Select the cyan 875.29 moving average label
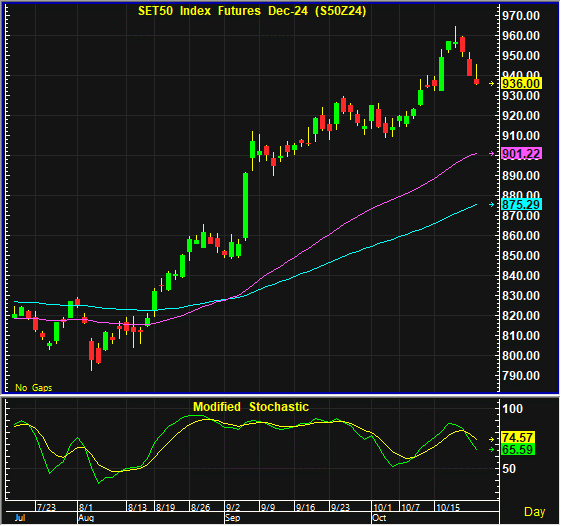The height and width of the screenshot is (526, 561). click(x=521, y=204)
